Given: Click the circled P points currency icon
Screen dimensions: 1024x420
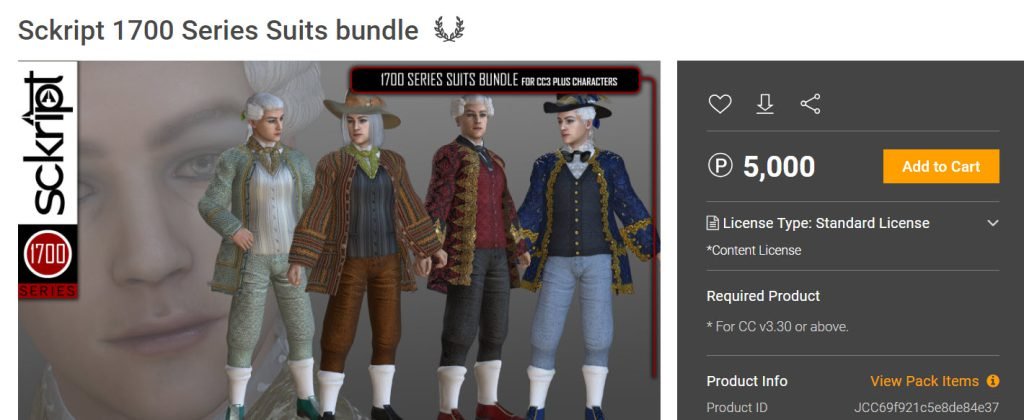Looking at the screenshot, I should [x=720, y=166].
